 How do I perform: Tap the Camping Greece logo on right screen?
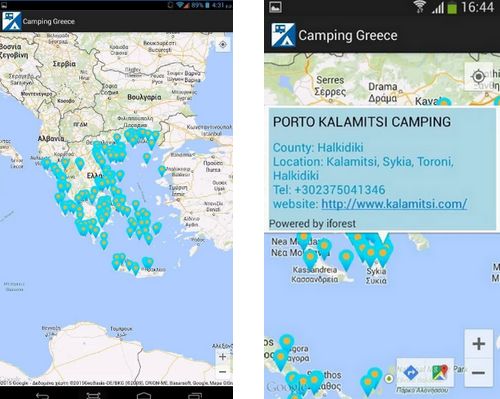(283, 35)
